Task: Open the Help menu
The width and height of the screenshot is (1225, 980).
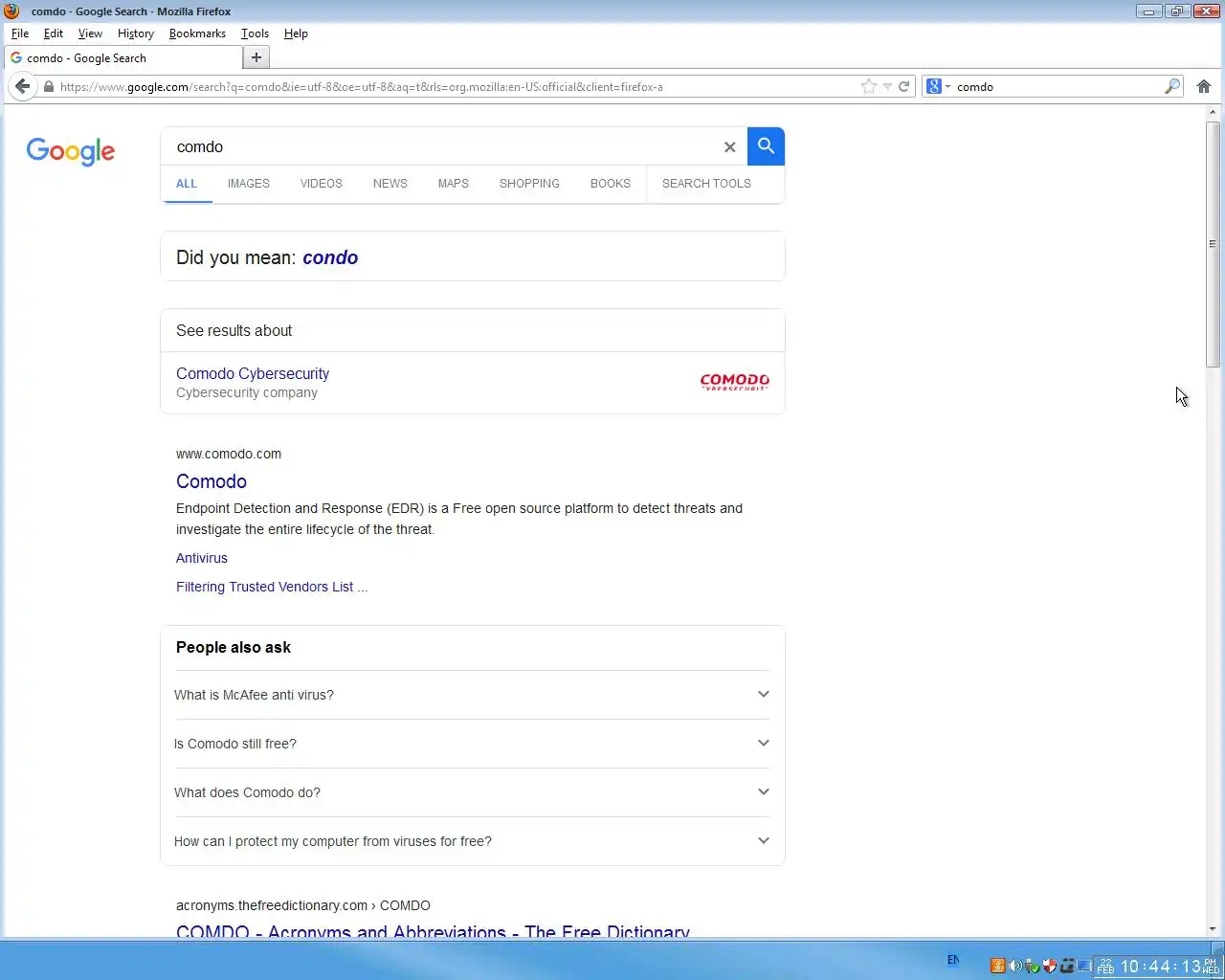Action: [296, 33]
